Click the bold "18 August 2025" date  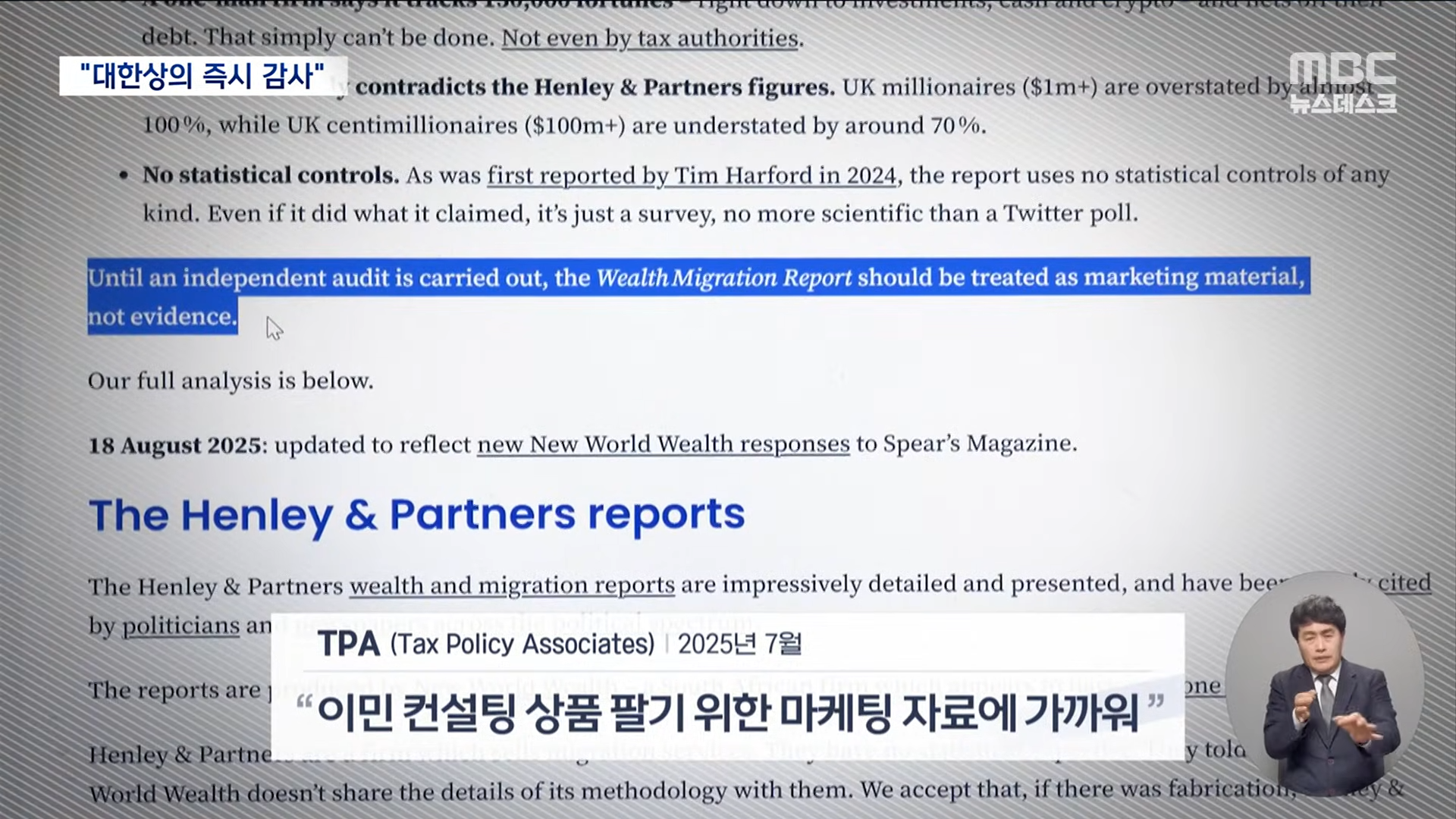pyautogui.click(x=174, y=444)
